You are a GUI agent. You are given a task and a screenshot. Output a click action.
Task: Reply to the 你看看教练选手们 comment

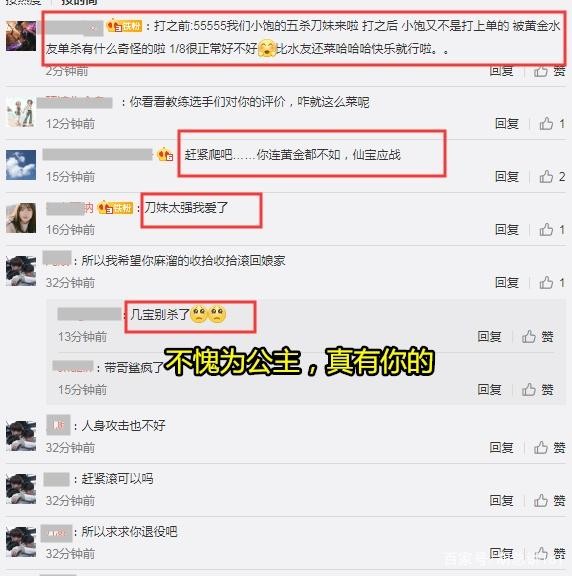pyautogui.click(x=507, y=124)
